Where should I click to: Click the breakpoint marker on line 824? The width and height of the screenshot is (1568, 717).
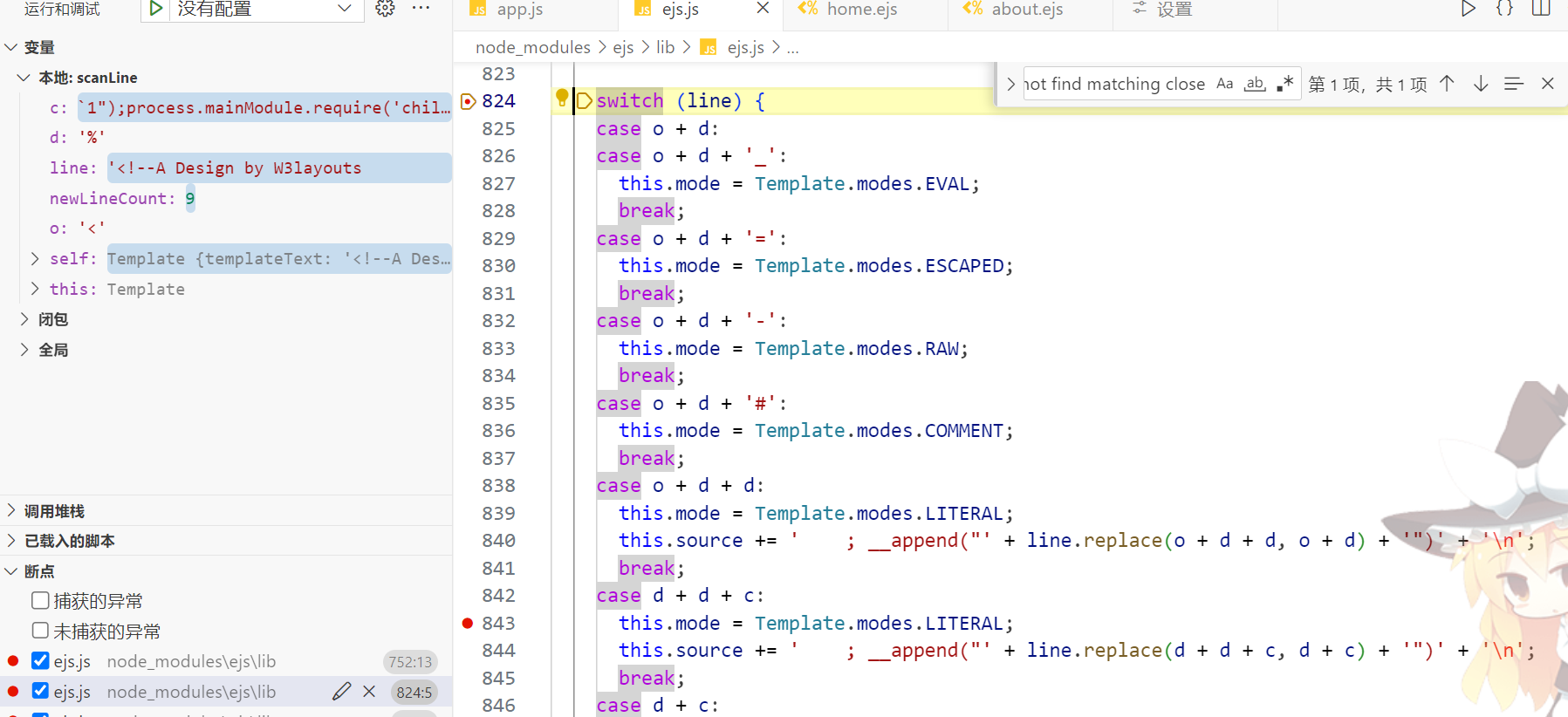click(469, 101)
